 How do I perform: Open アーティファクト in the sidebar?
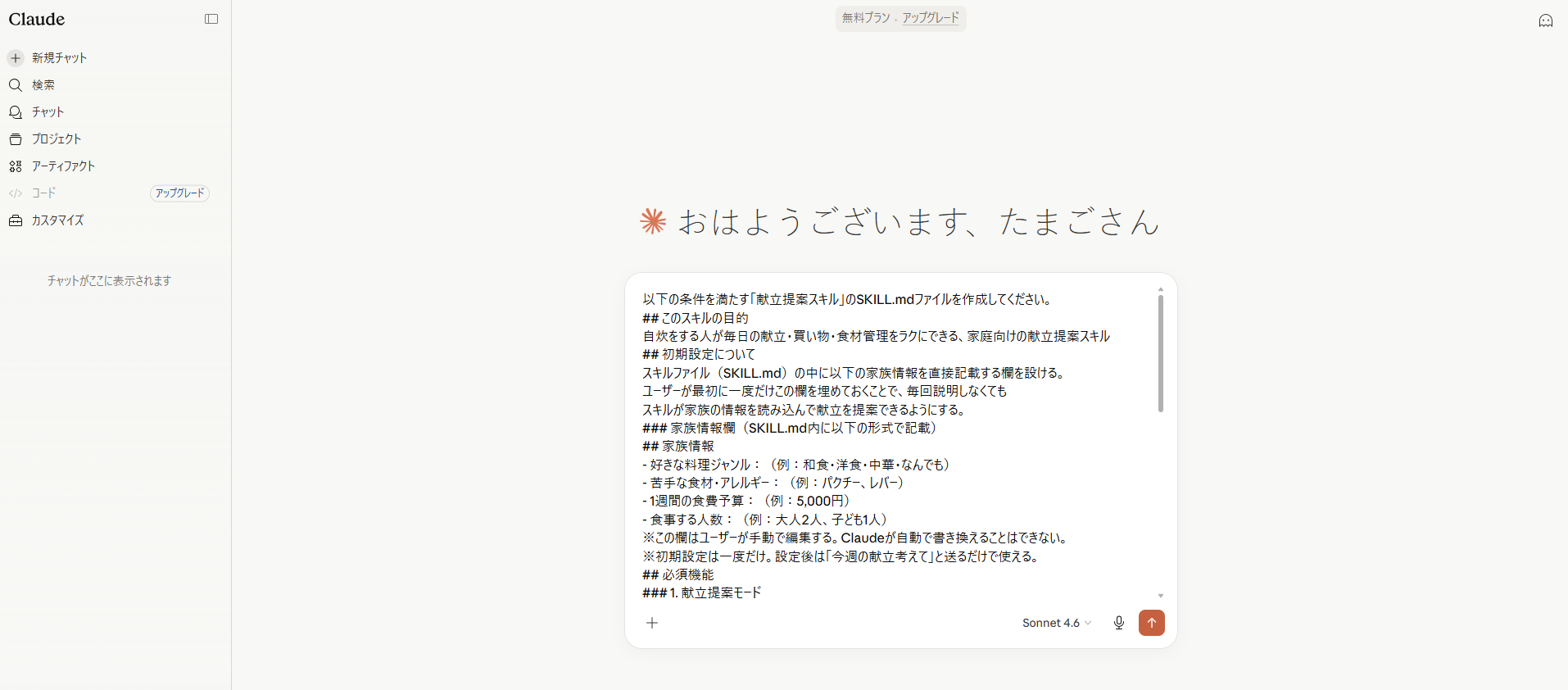click(63, 166)
